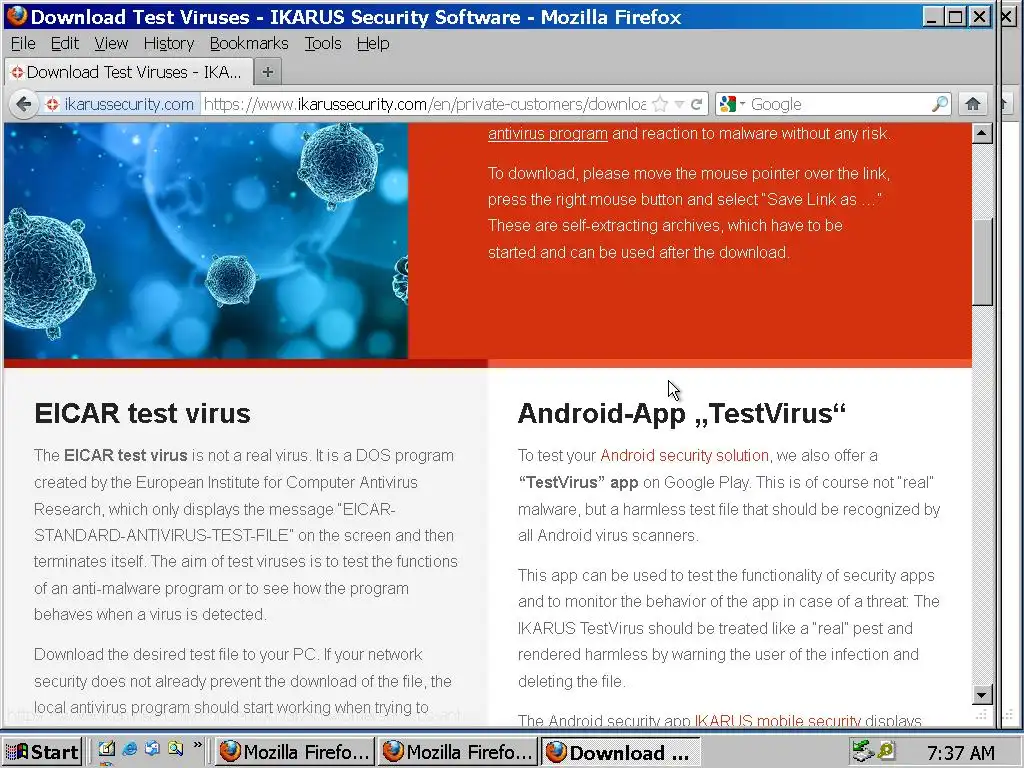Click the 7:37 AM taskbar clock
1024x768 pixels.
961,753
